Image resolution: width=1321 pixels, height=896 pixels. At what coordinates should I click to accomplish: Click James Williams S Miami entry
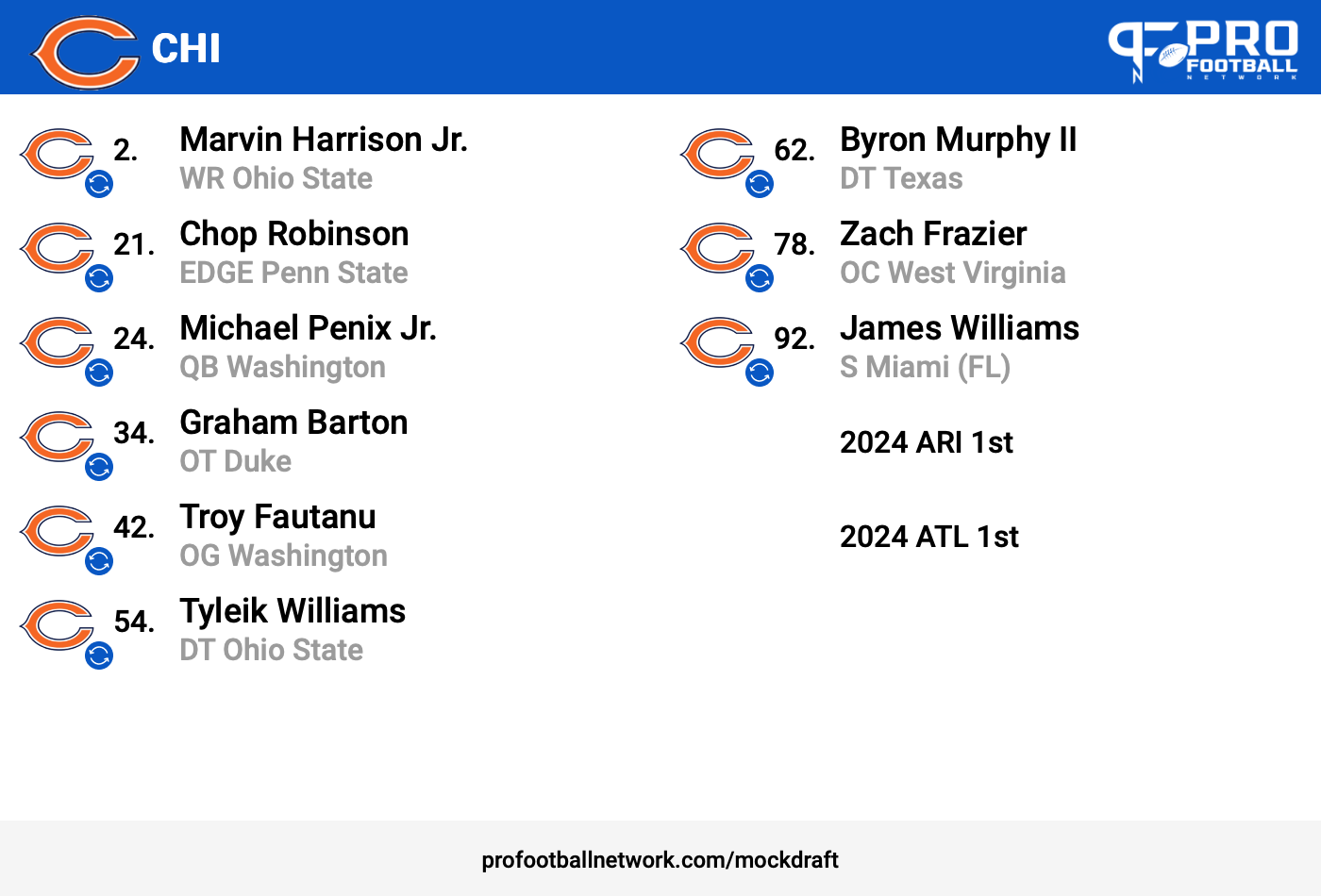(x=960, y=347)
